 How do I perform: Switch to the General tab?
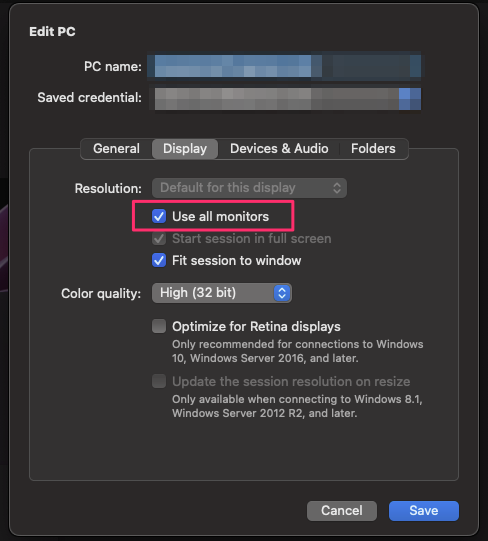coord(116,149)
